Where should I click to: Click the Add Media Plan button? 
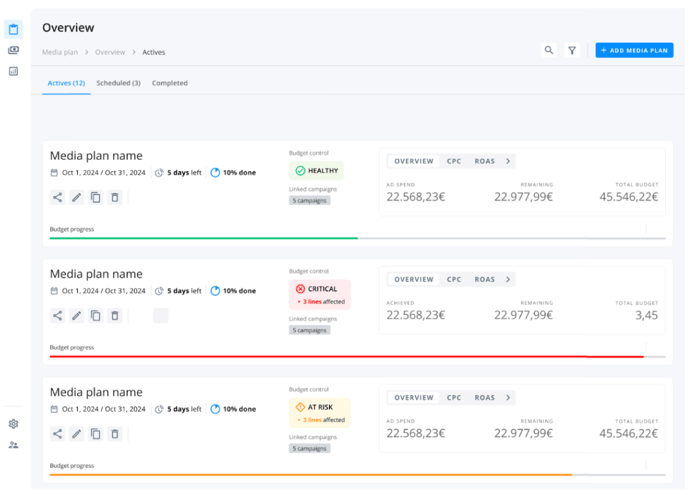[x=634, y=50]
